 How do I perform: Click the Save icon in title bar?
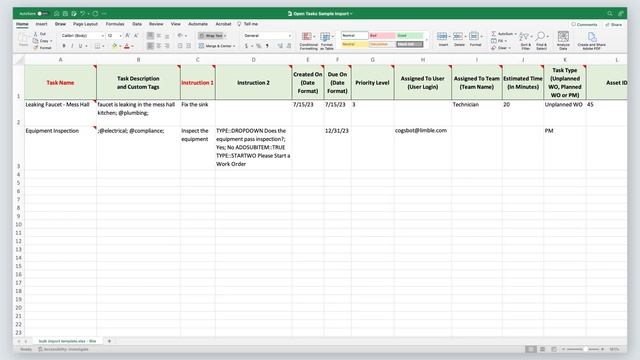click(x=65, y=13)
